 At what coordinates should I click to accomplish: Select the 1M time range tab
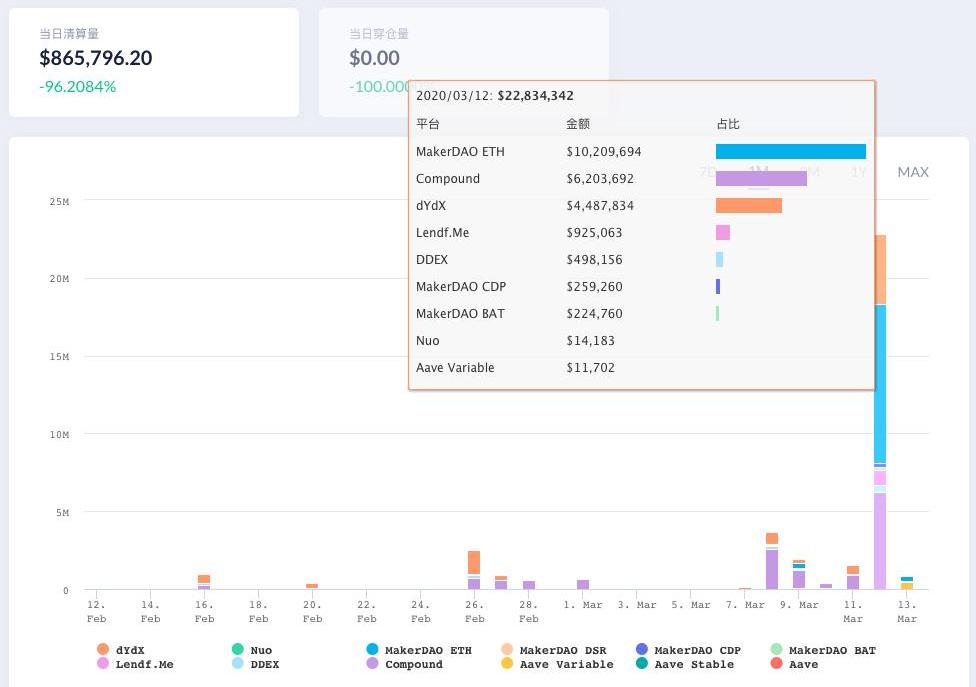coord(759,172)
